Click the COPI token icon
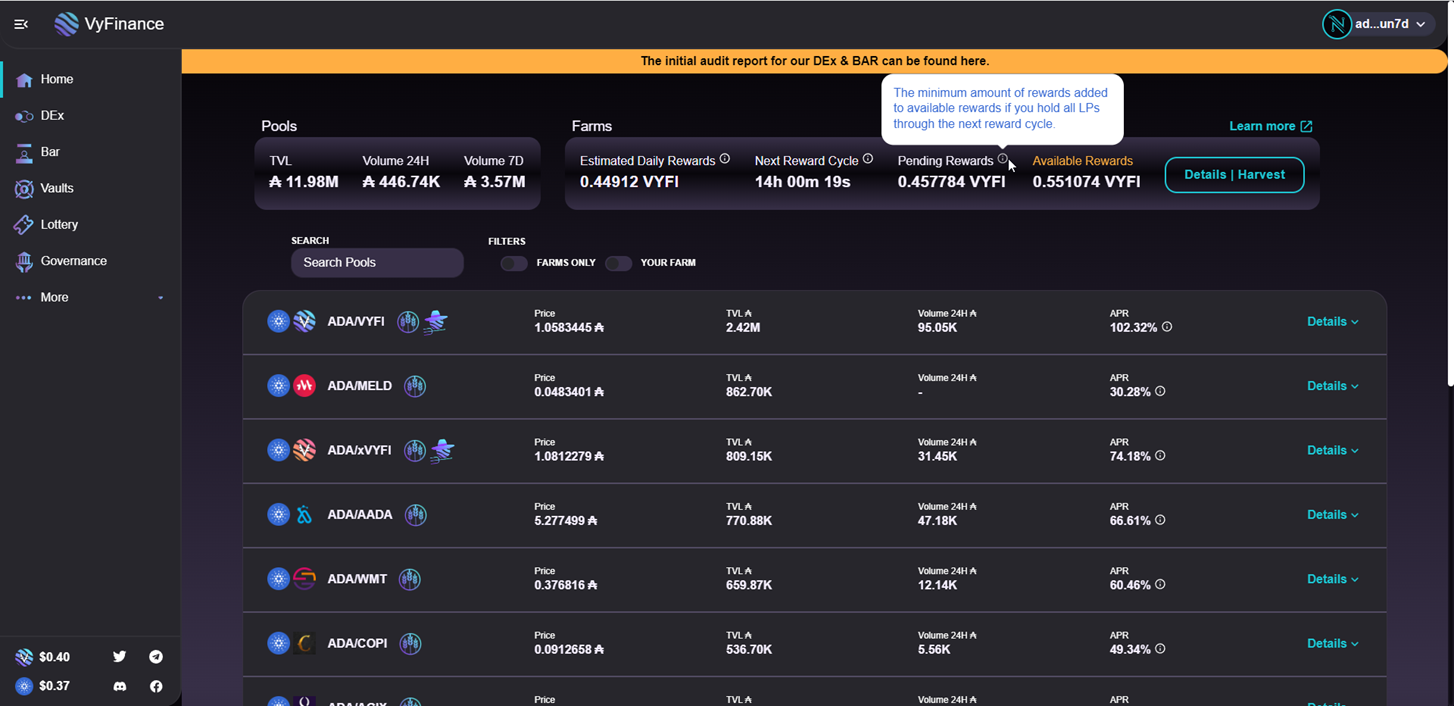 pos(304,643)
